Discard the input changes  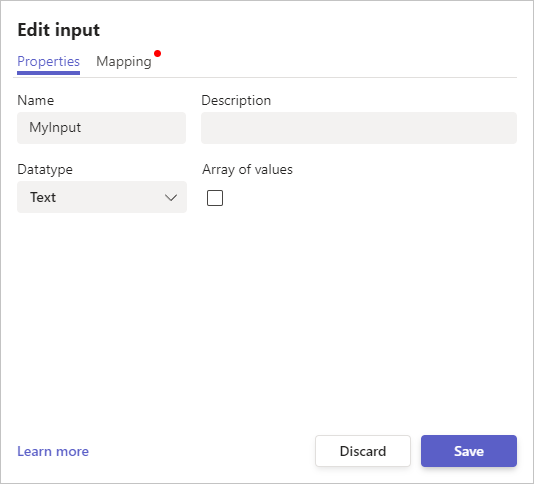[363, 451]
